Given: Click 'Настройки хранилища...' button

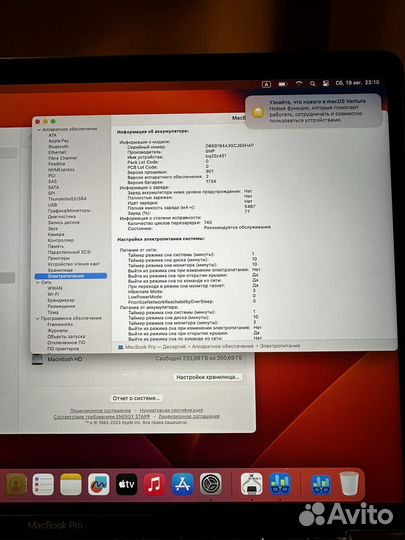Looking at the screenshot, I should [x=208, y=377].
